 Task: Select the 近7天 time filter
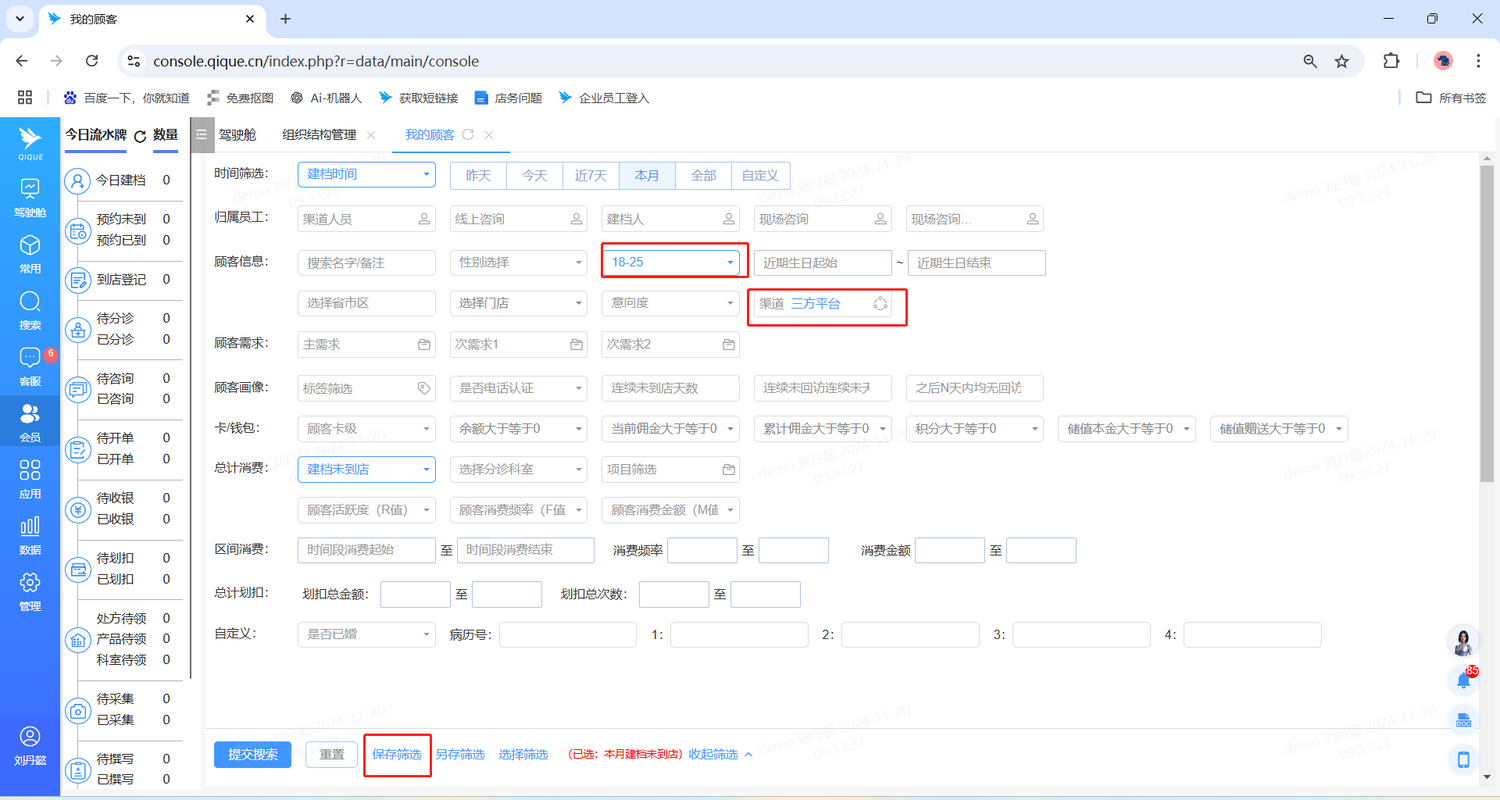(x=590, y=175)
